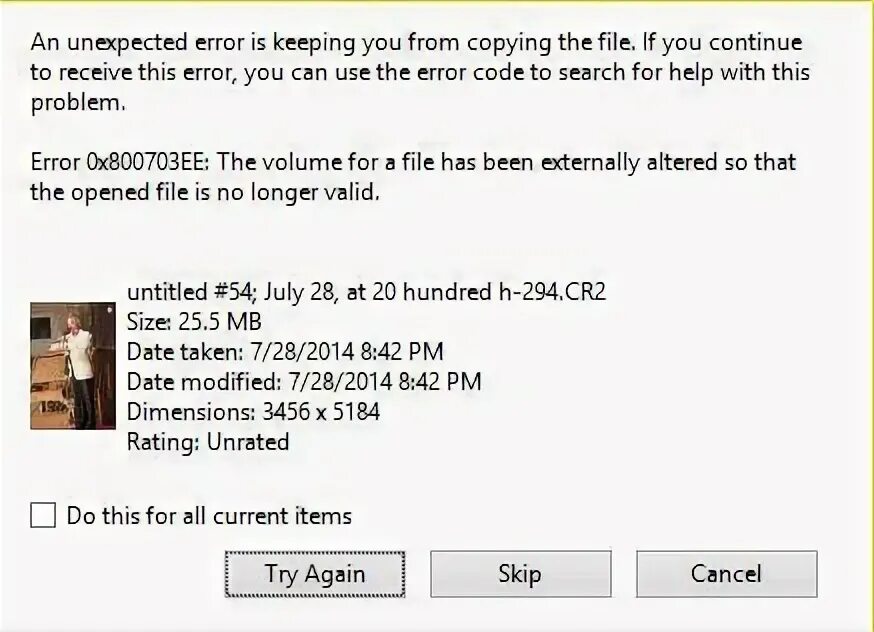Click the 'An unexpected error is keeping you' line

tap(416, 43)
